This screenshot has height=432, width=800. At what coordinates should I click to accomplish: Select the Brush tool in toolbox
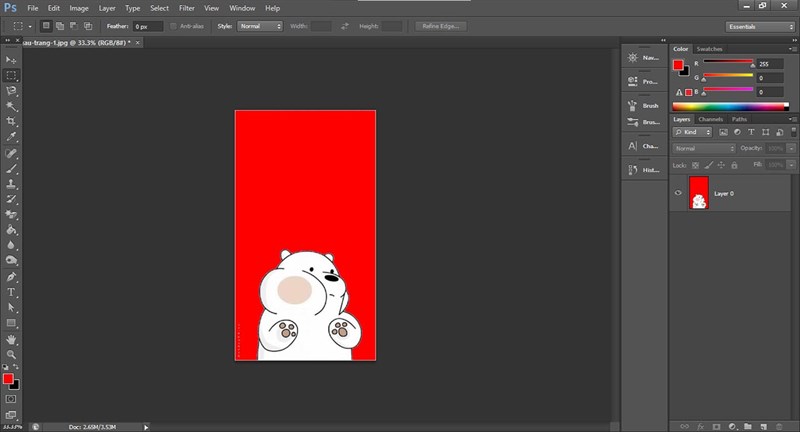11,168
